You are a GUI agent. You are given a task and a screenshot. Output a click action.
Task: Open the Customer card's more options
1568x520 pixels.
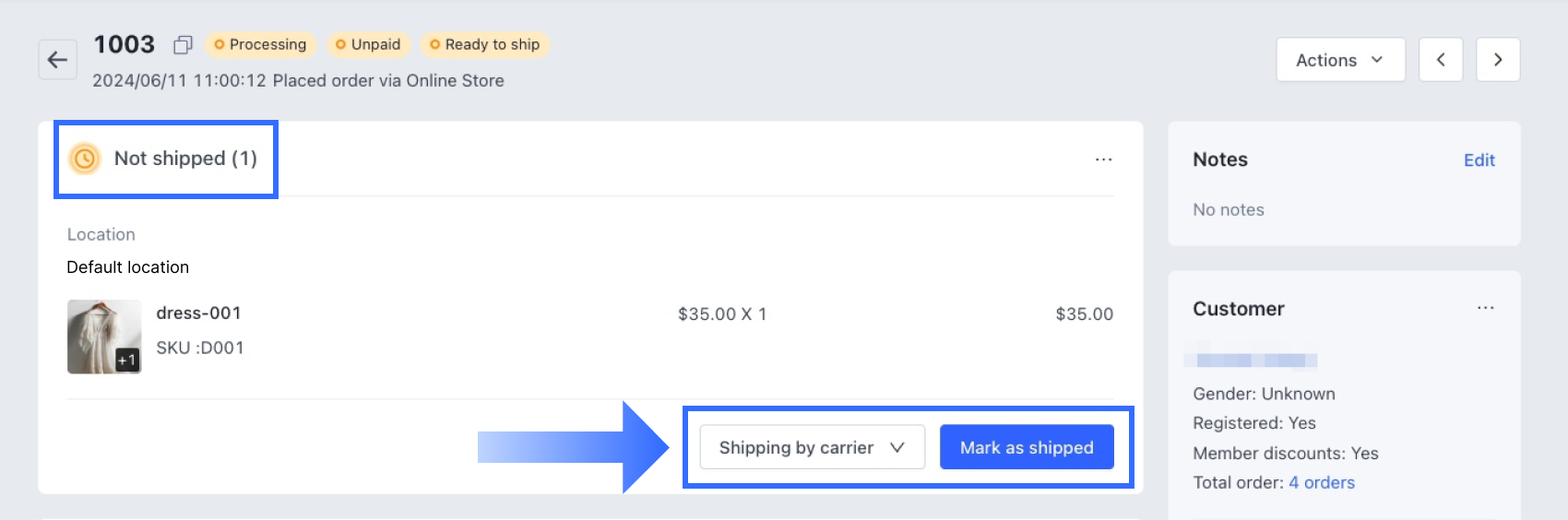(x=1485, y=308)
